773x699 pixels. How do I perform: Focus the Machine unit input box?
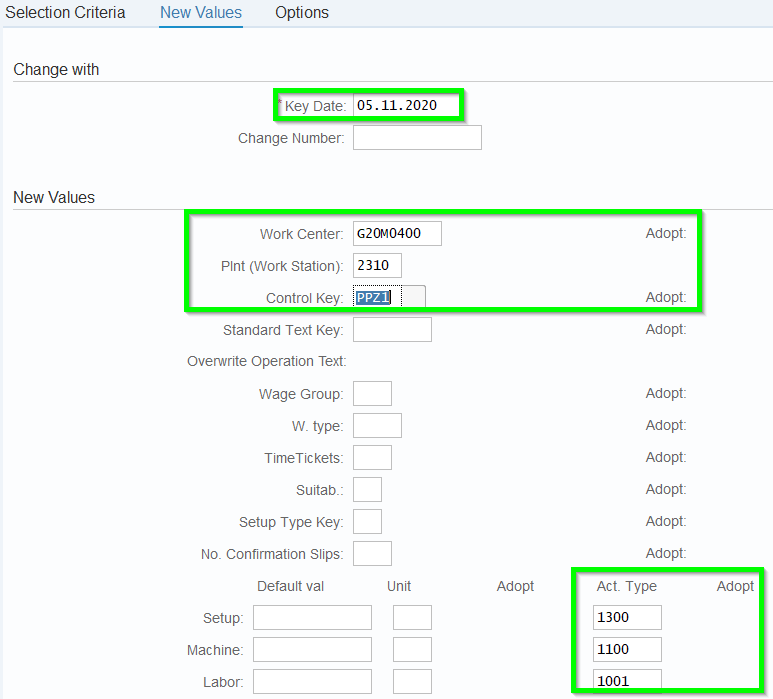click(x=412, y=649)
